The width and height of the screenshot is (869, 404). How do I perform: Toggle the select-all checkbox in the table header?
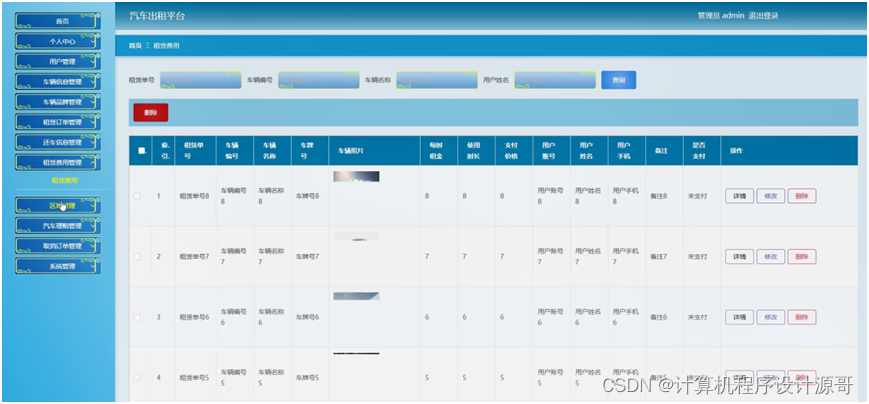tap(141, 150)
